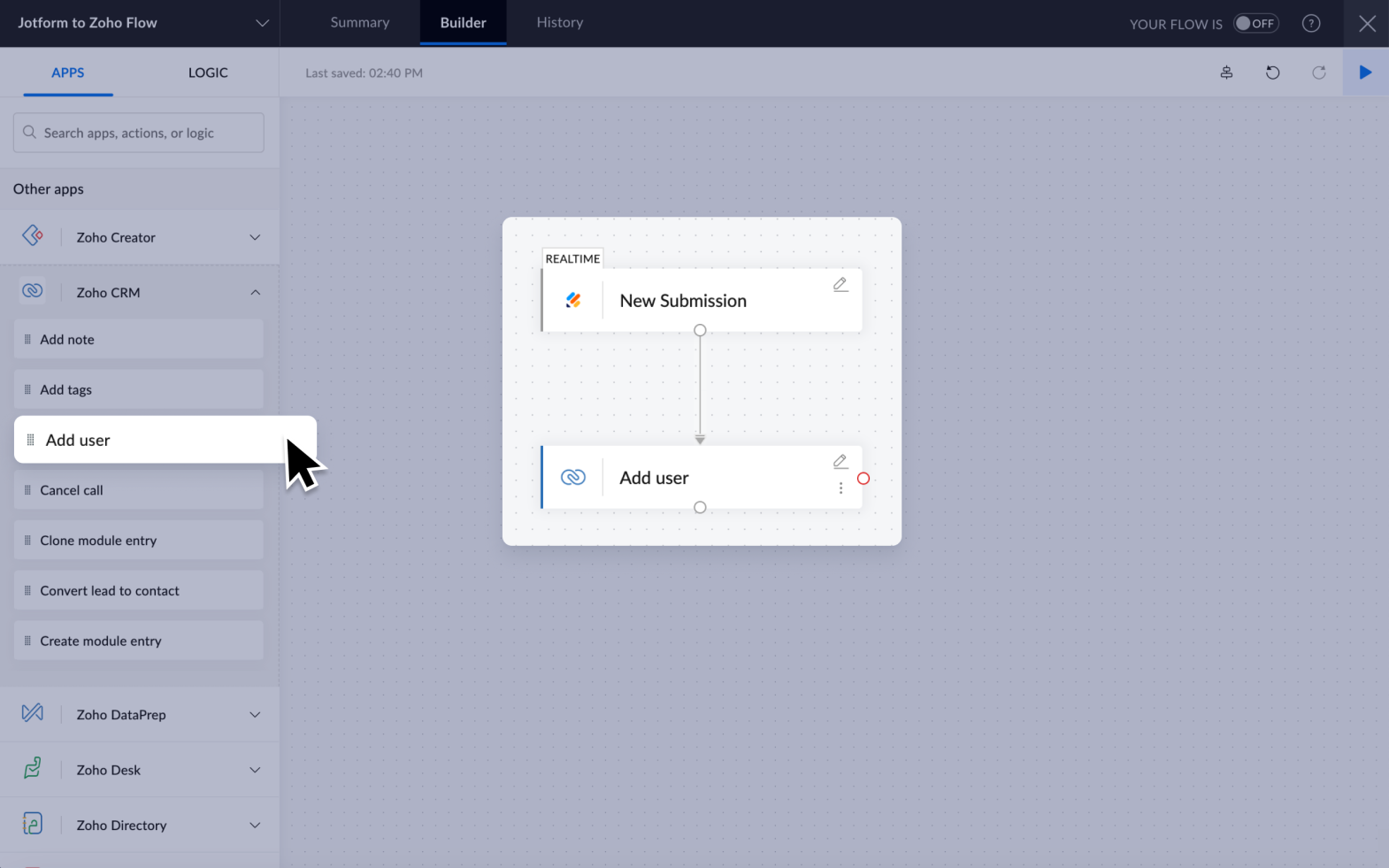Expand the Zoho Desk app list
This screenshot has height=868, width=1389.
pos(255,770)
